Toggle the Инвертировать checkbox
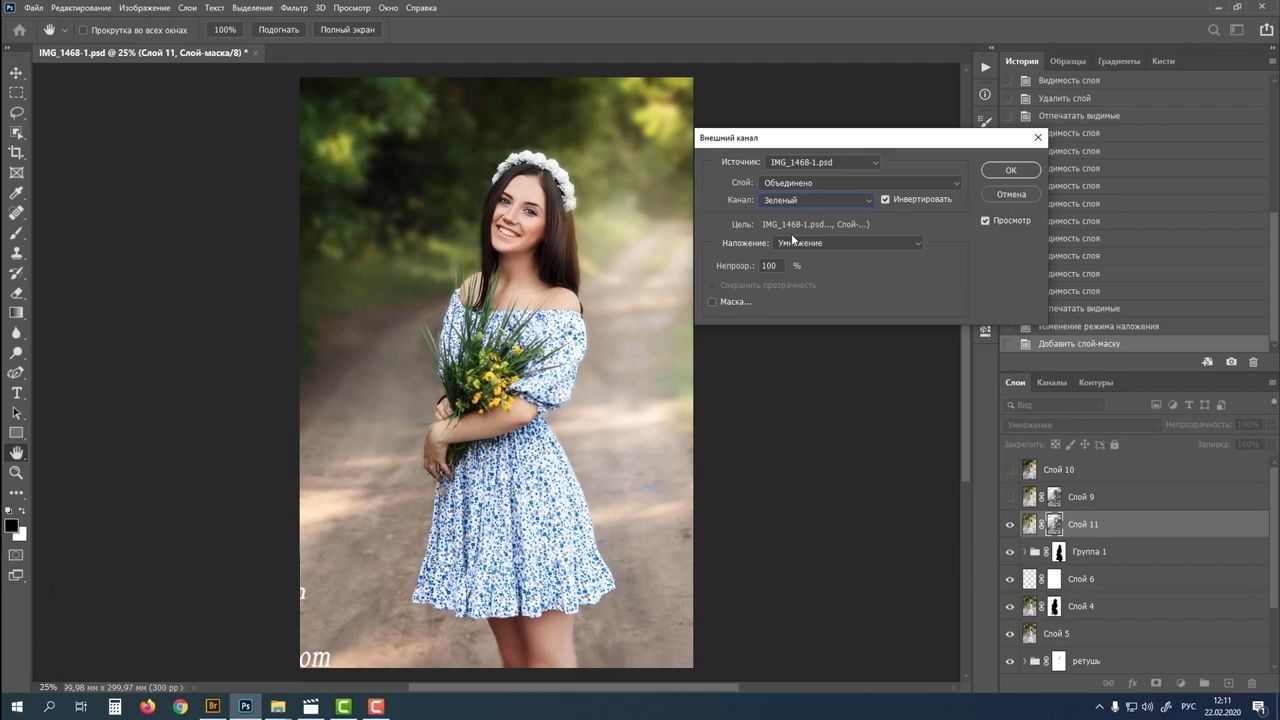The image size is (1280, 720). pyautogui.click(x=885, y=199)
